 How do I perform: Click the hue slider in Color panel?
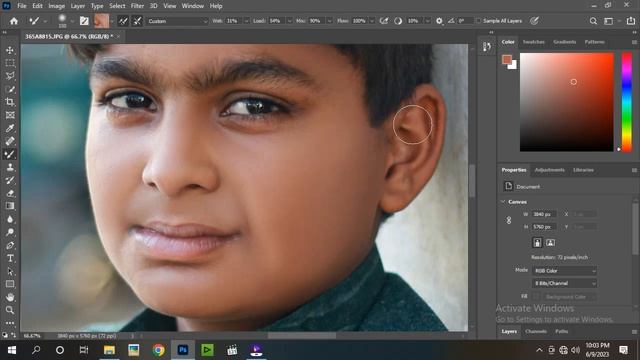tap(627, 102)
